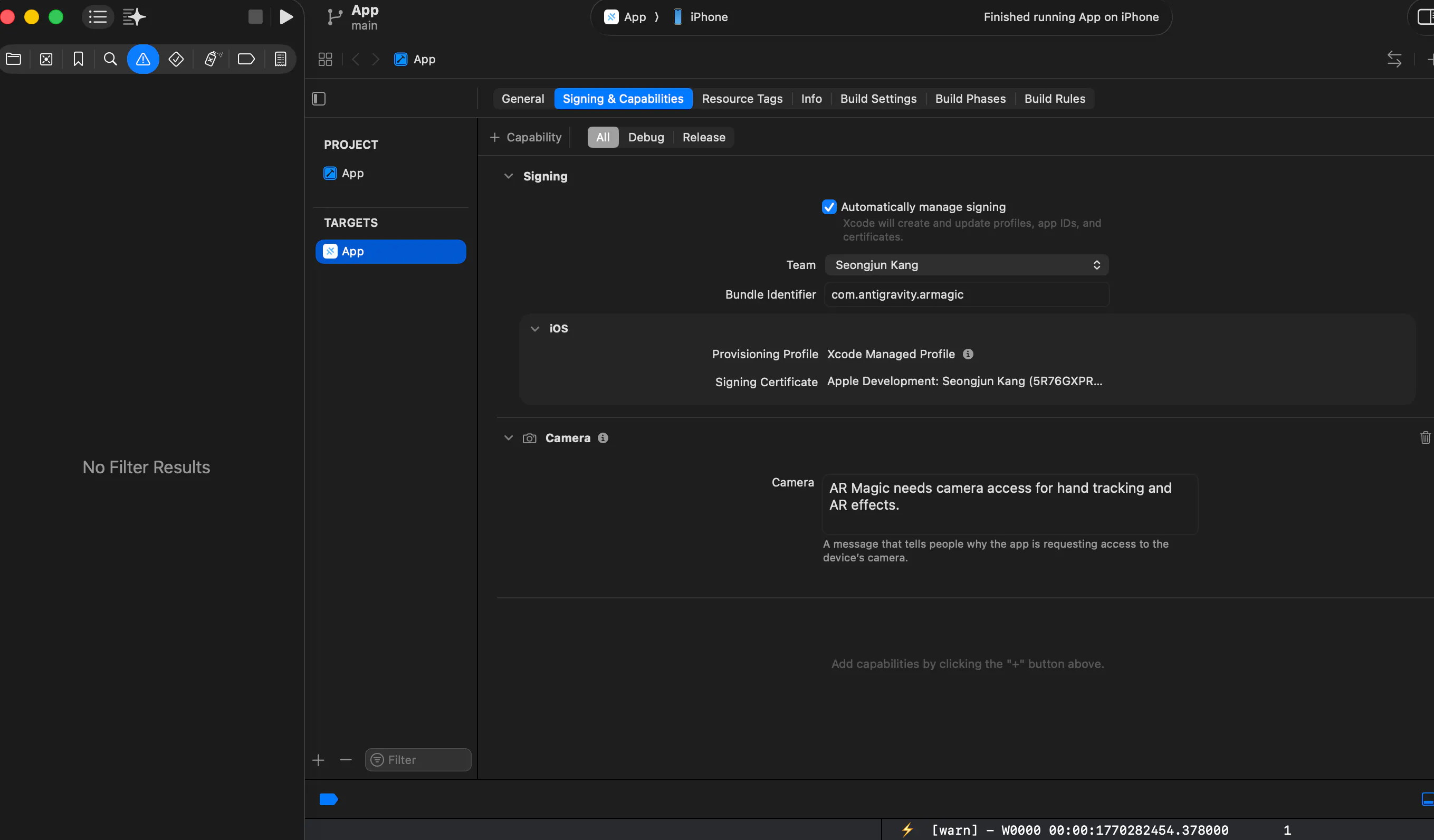Uncheck Automatically manage signing
The width and height of the screenshot is (1434, 840).
pyautogui.click(x=829, y=207)
